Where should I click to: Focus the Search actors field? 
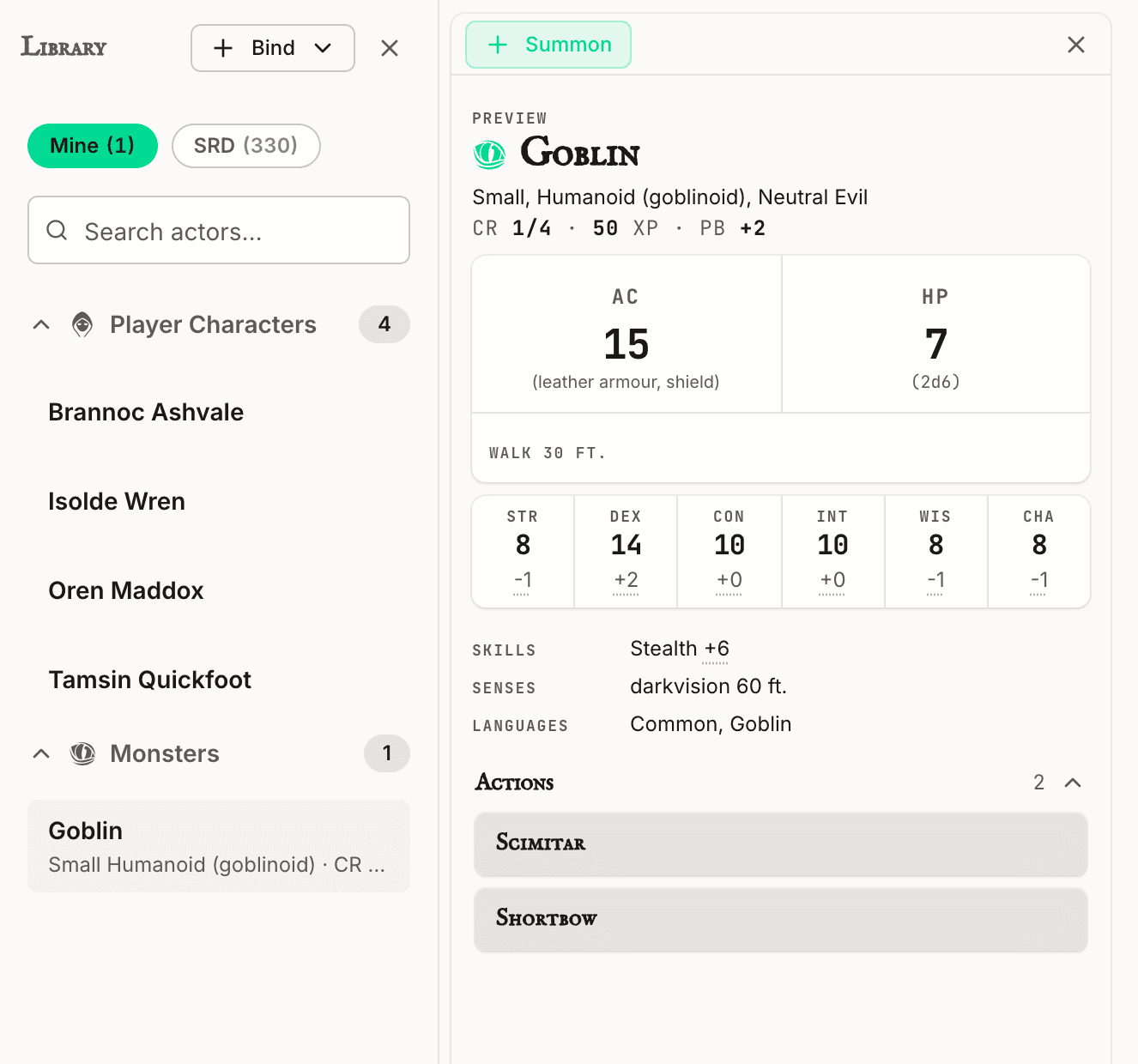219,230
